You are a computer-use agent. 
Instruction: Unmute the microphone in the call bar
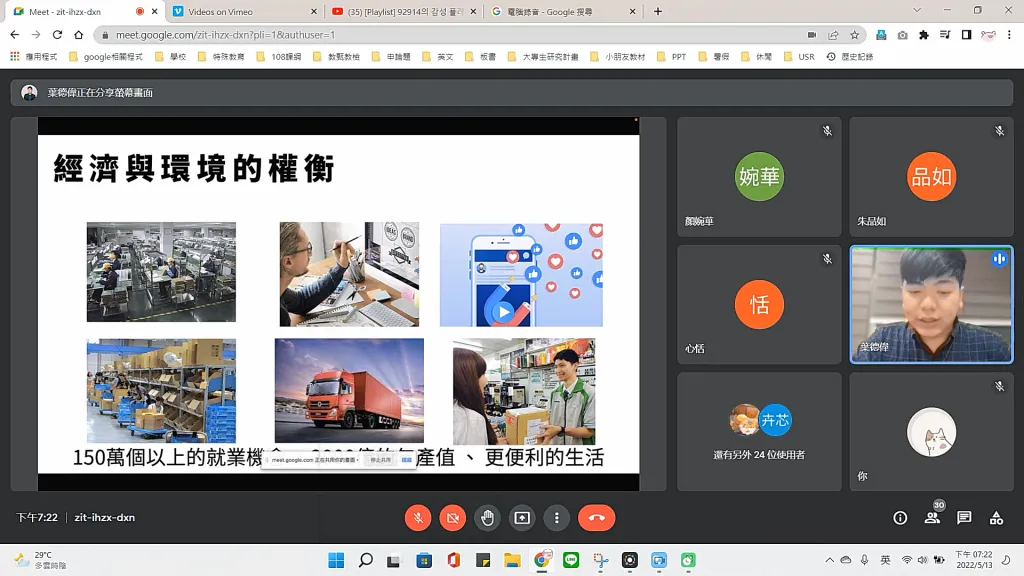coord(418,517)
